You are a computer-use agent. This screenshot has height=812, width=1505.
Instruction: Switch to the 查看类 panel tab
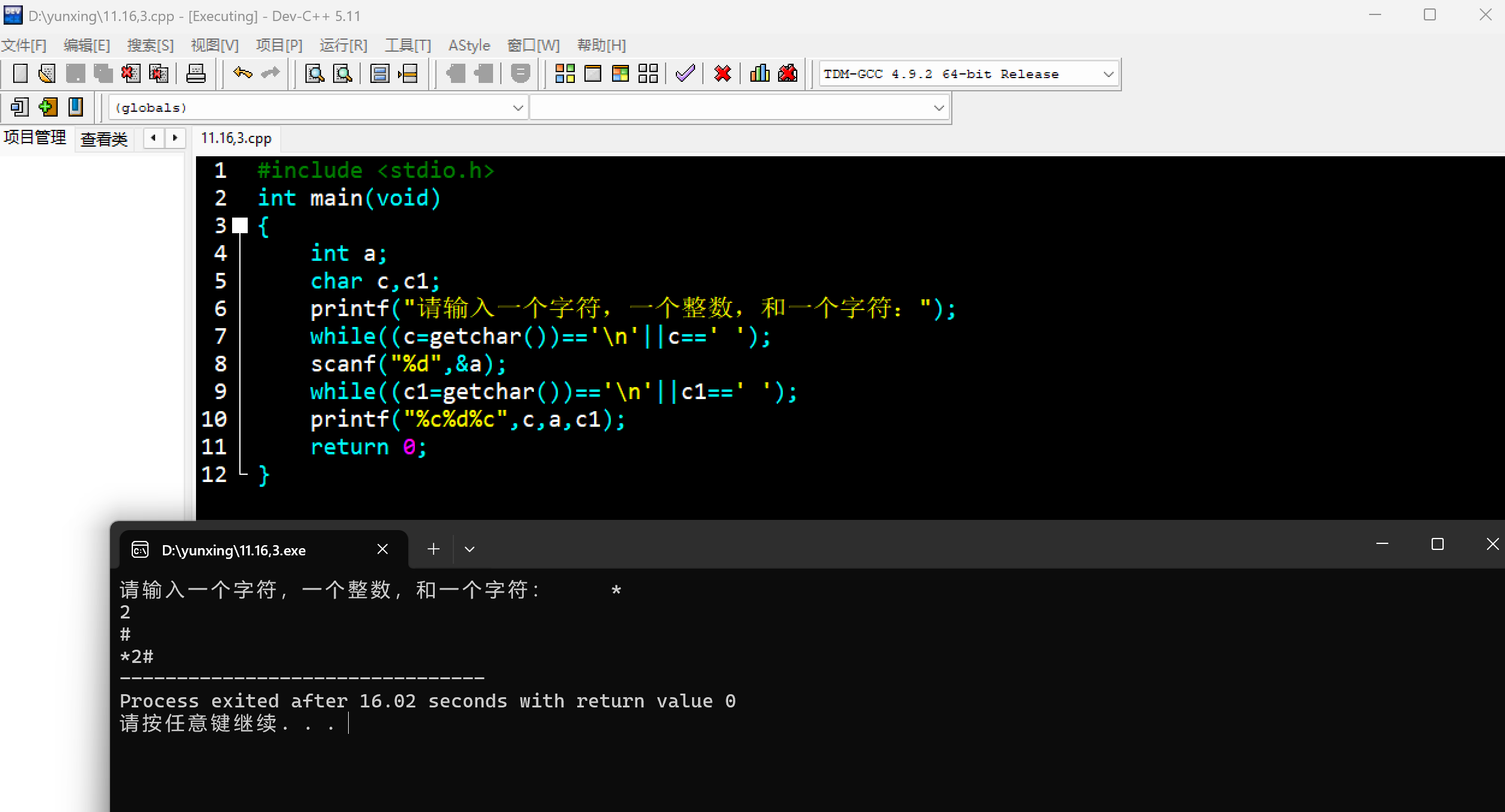coord(104,139)
